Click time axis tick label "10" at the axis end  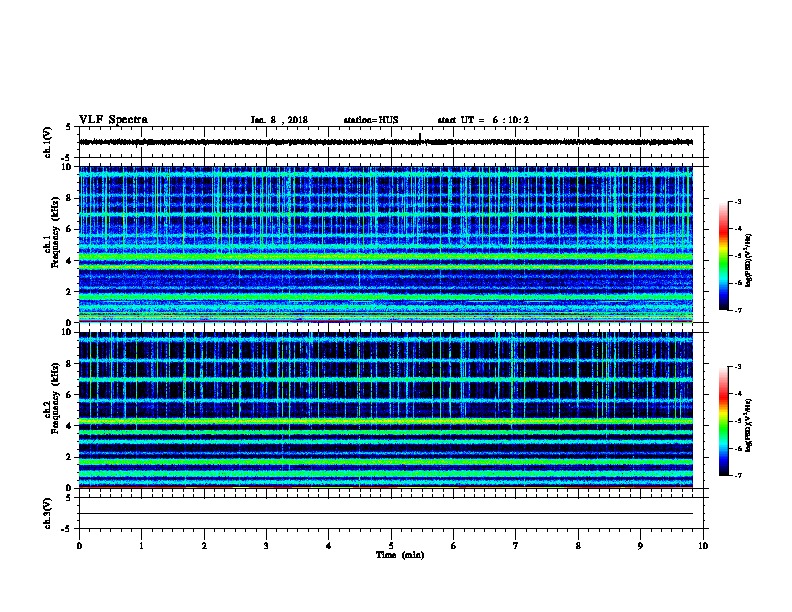pos(703,546)
